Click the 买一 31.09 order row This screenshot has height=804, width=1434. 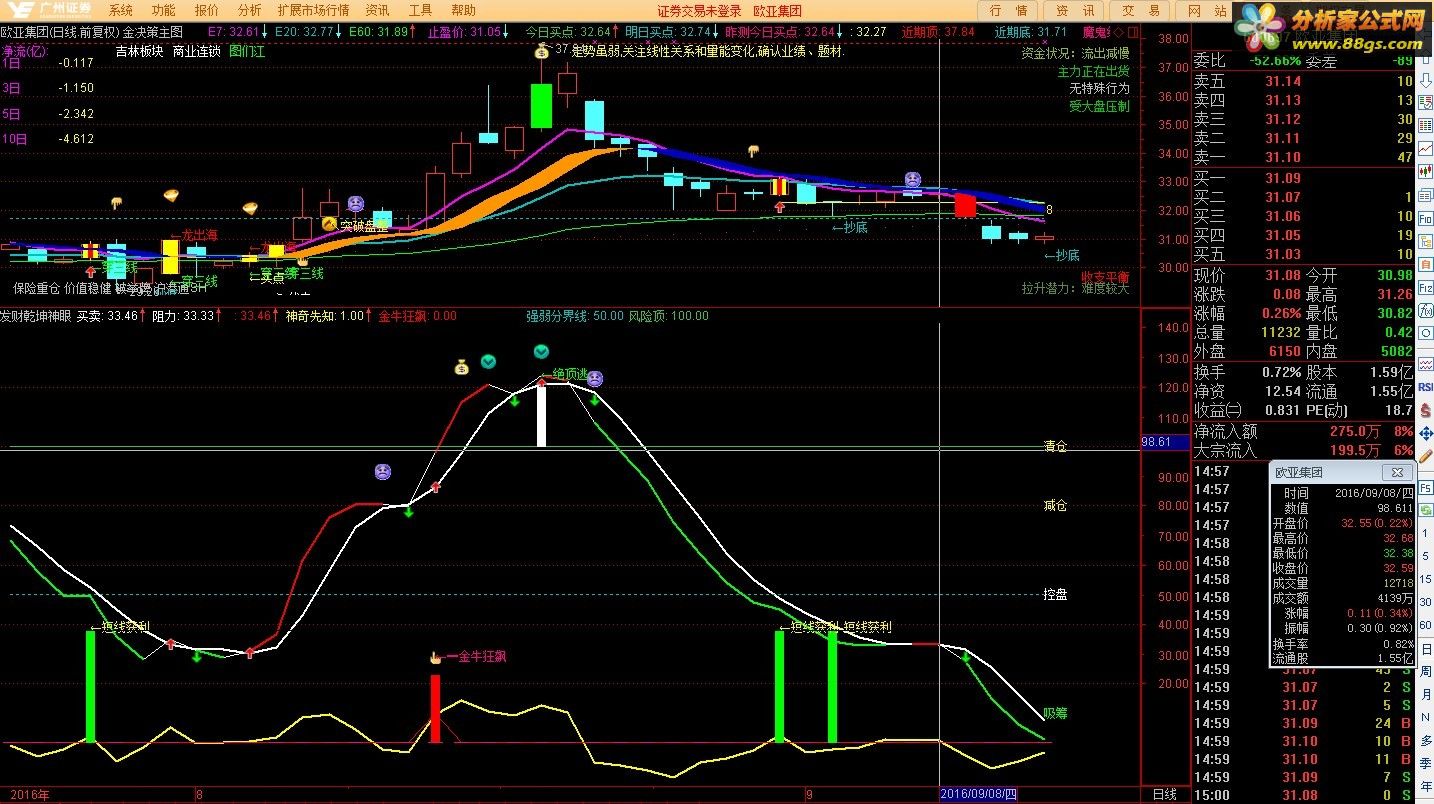pyautogui.click(x=1303, y=179)
